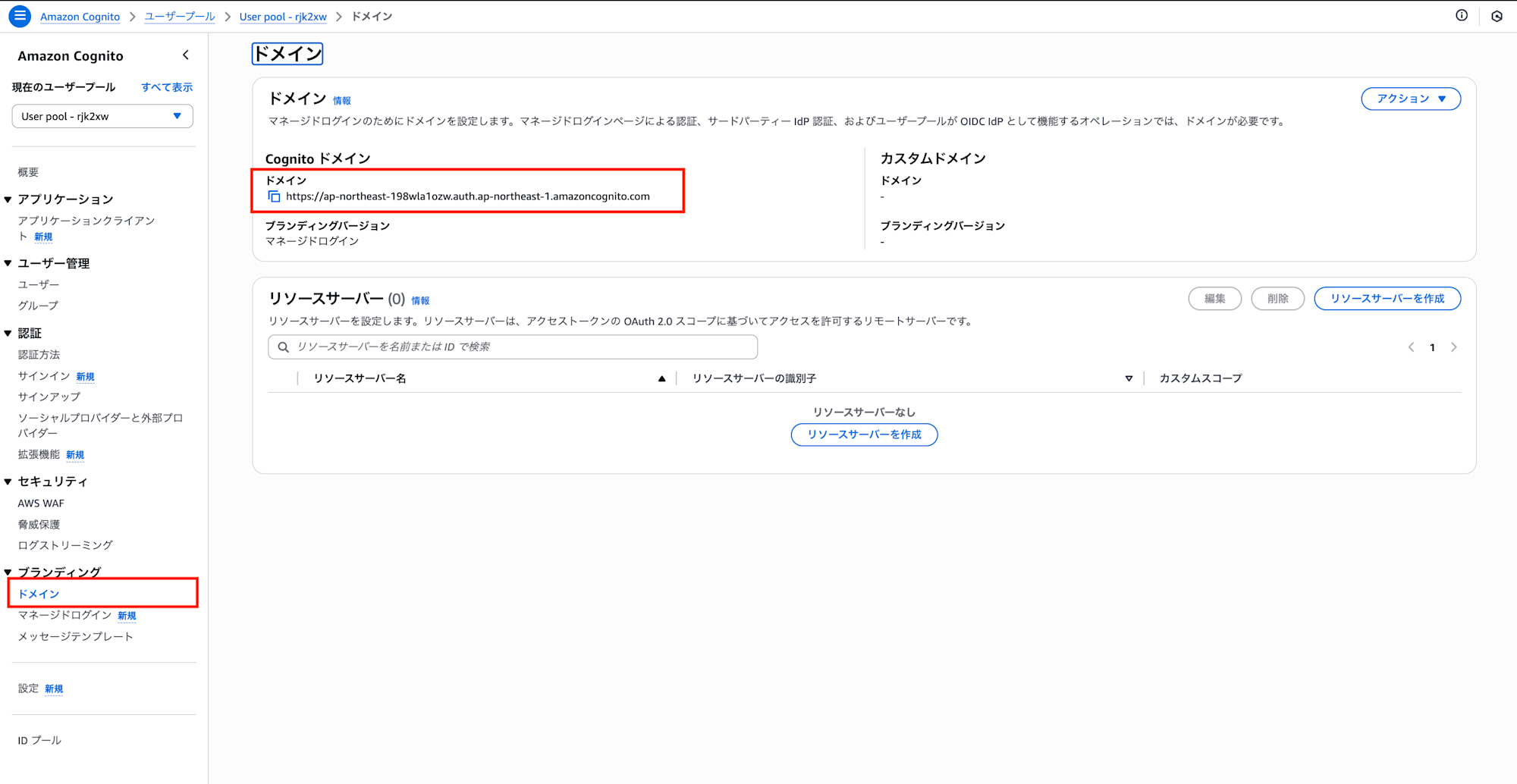Open サインアップ in the sidebar
The width and height of the screenshot is (1517, 784).
49,397
